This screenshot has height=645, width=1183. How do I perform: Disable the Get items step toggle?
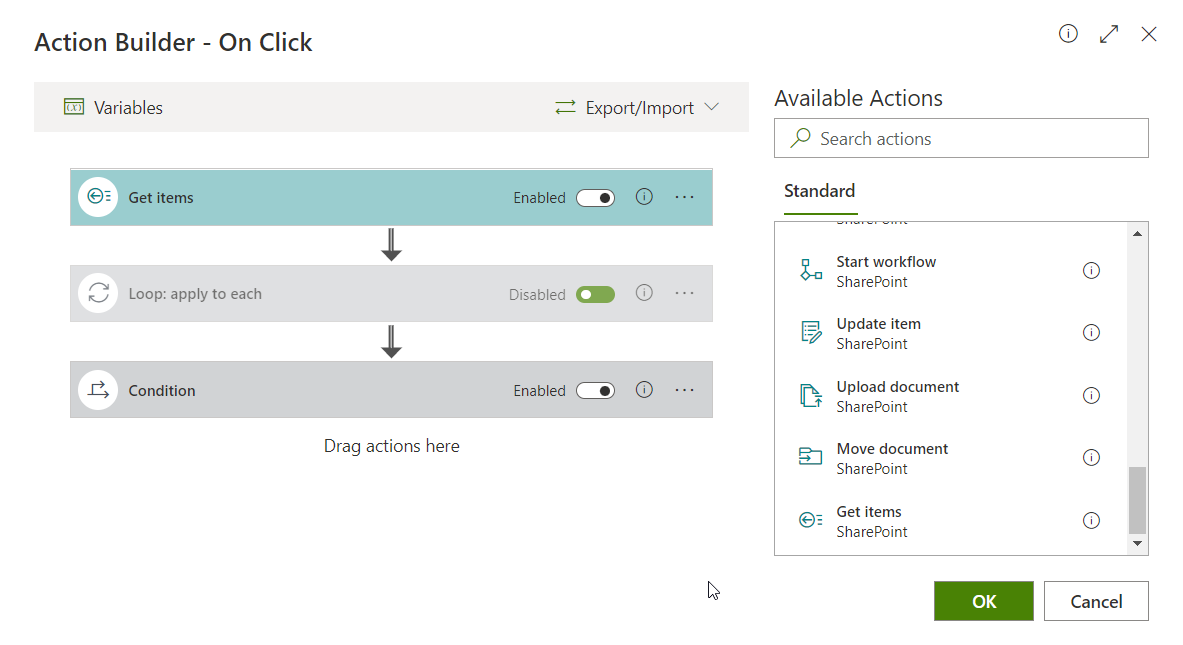(x=595, y=198)
